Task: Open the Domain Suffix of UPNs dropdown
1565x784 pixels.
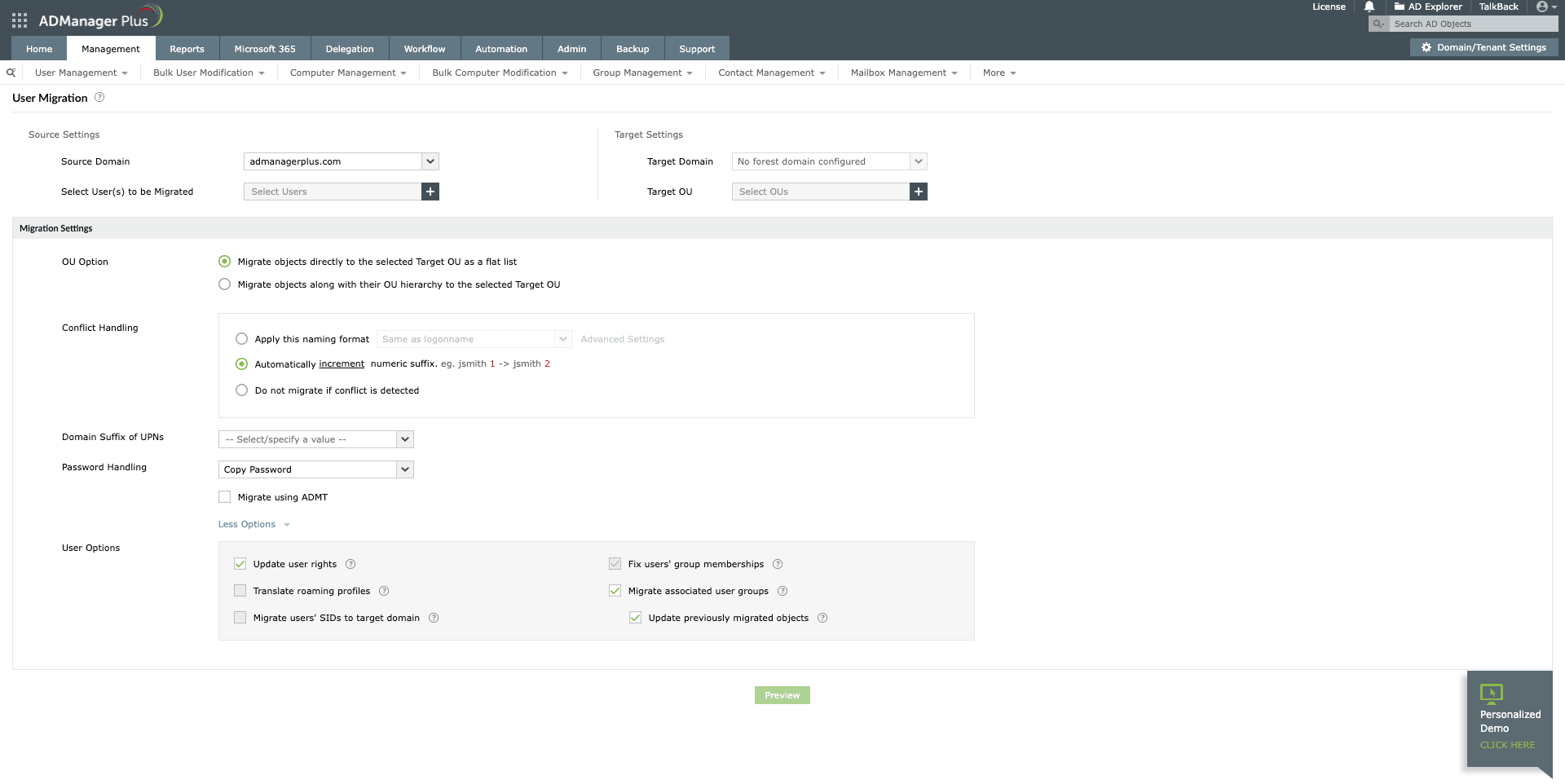Action: [405, 438]
